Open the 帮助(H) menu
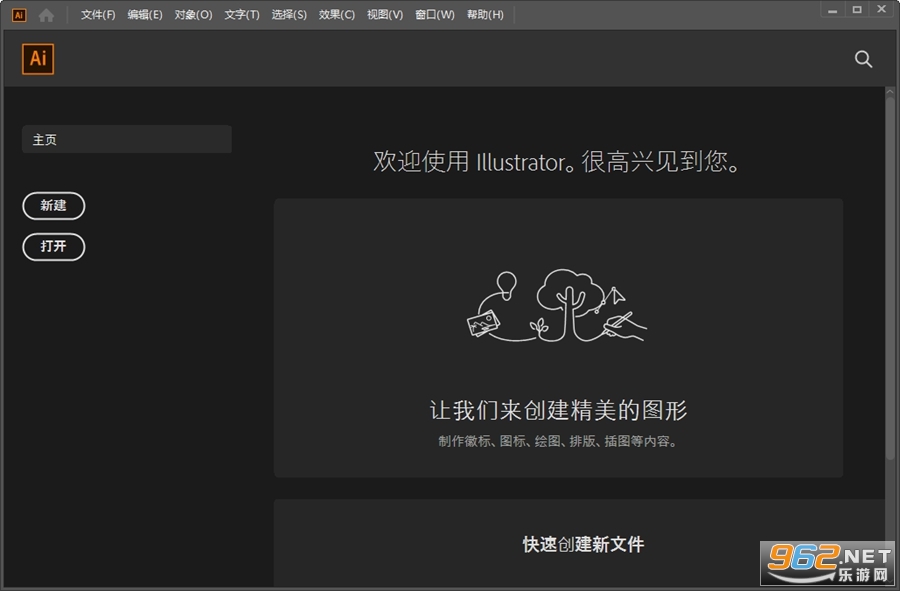 pos(485,15)
